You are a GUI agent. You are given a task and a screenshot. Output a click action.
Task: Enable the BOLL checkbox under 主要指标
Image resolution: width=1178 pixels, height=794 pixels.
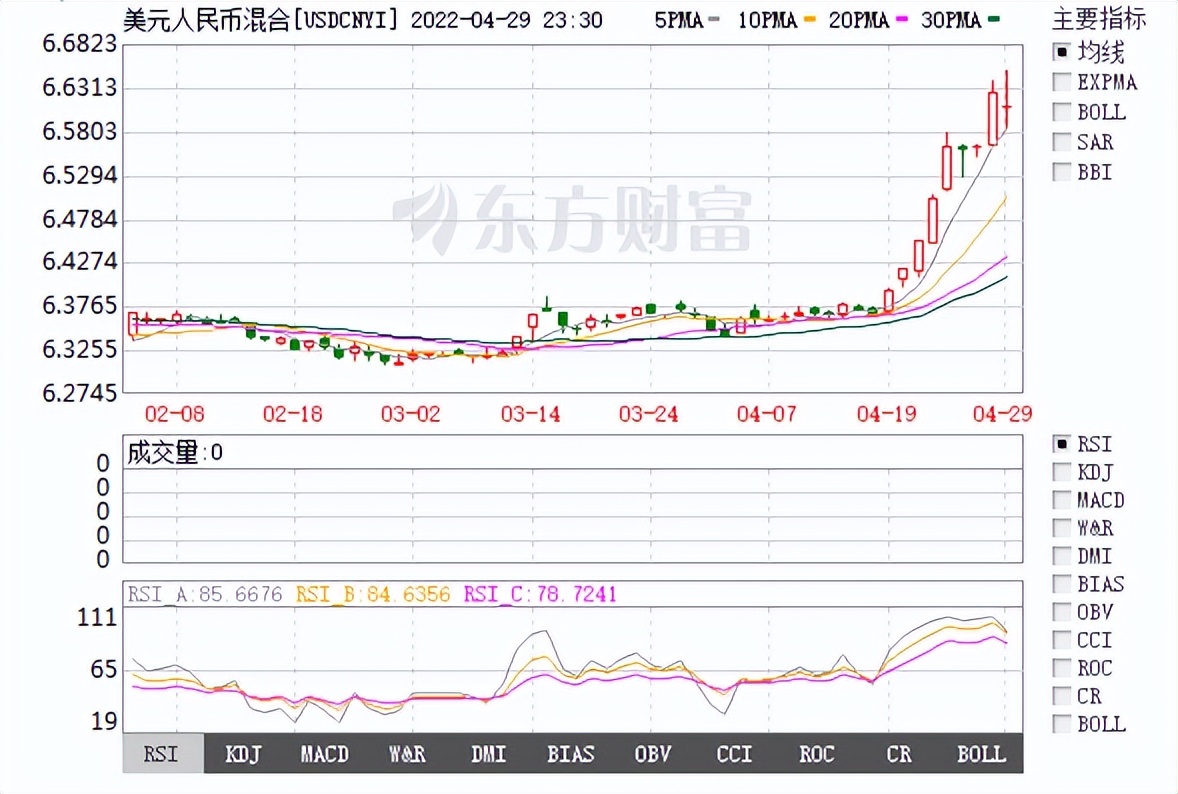1060,112
